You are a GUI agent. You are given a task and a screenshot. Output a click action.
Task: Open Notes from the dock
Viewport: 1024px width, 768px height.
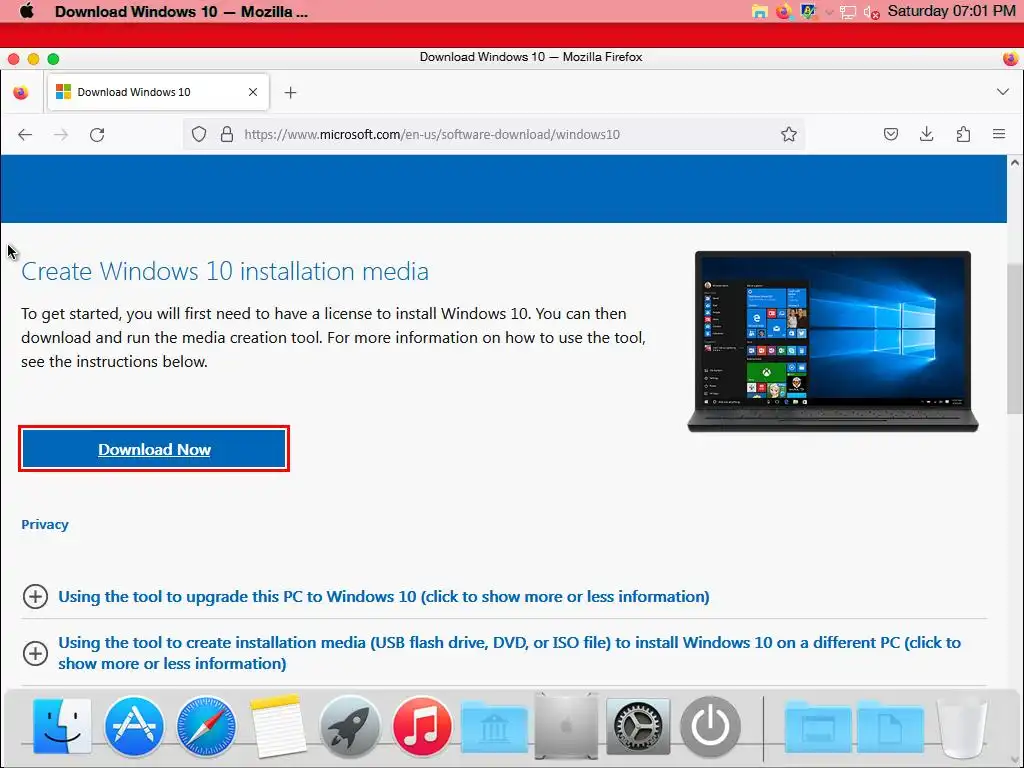[278, 726]
